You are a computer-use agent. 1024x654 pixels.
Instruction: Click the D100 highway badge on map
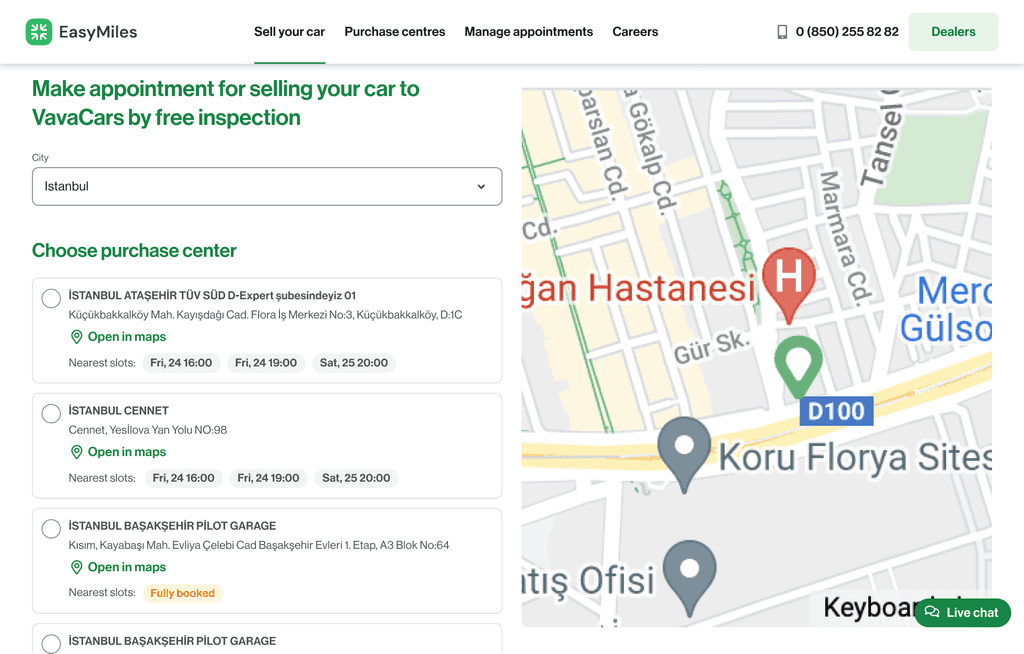click(836, 411)
